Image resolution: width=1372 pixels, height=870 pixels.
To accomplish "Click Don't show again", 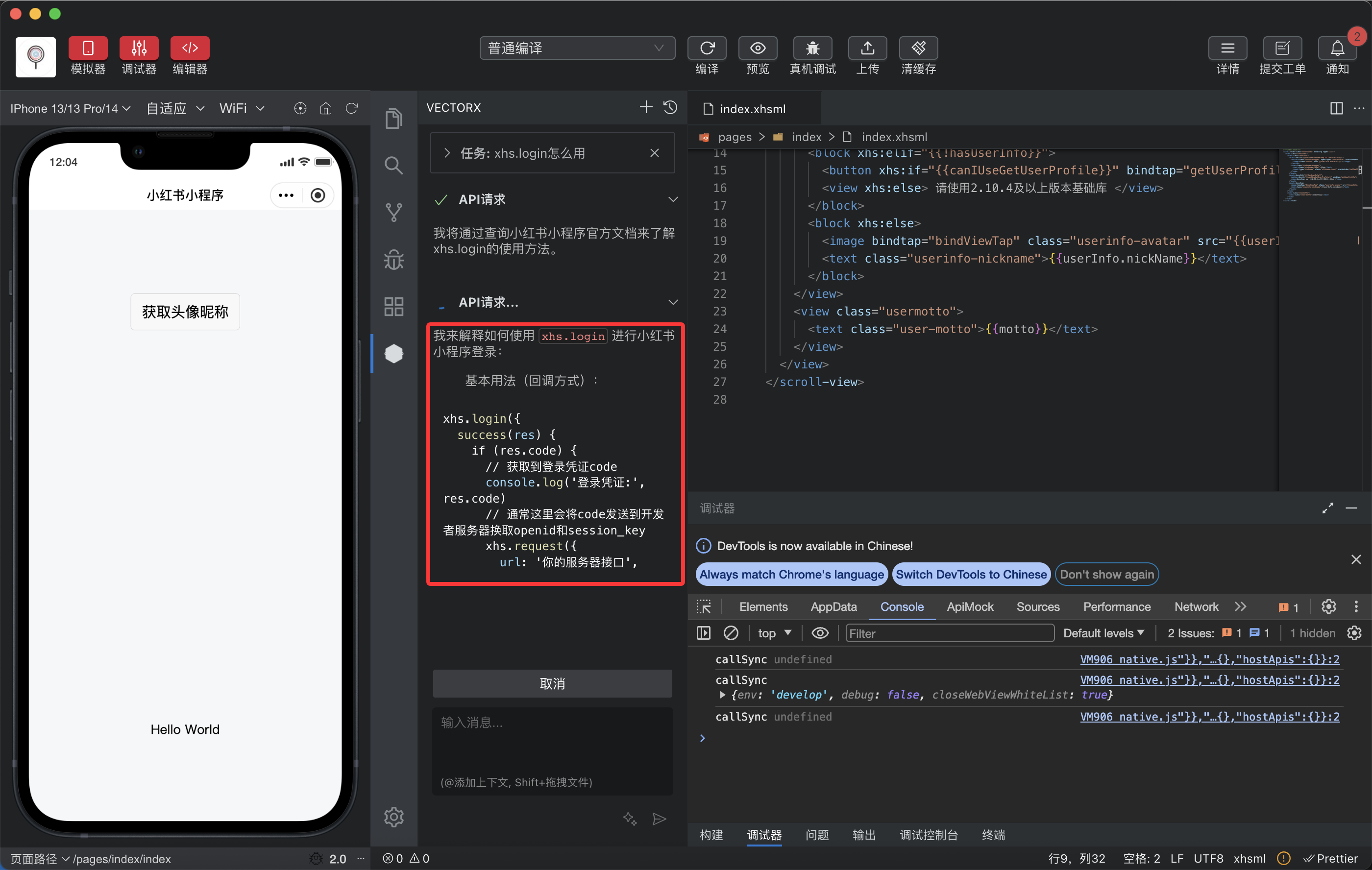I will click(1106, 574).
